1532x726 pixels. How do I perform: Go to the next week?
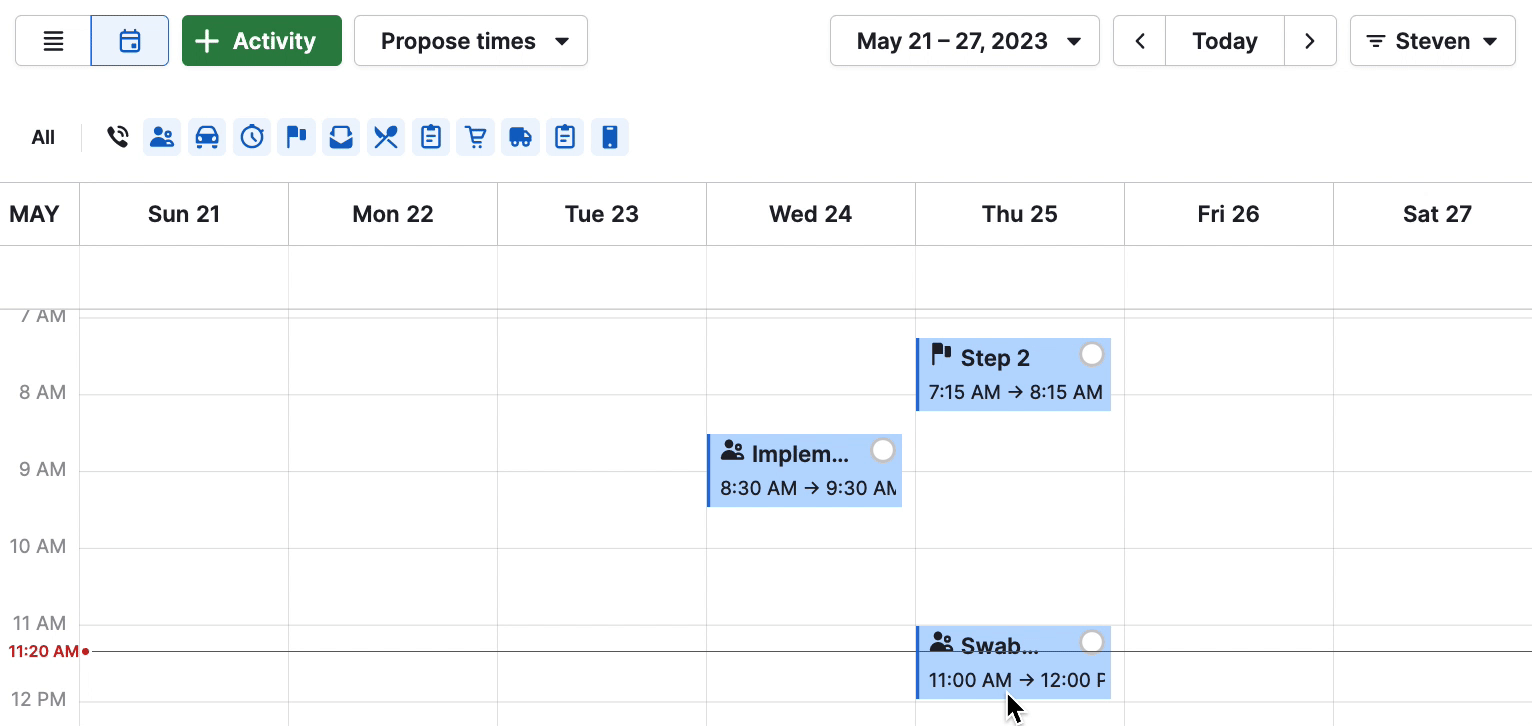click(x=1310, y=41)
